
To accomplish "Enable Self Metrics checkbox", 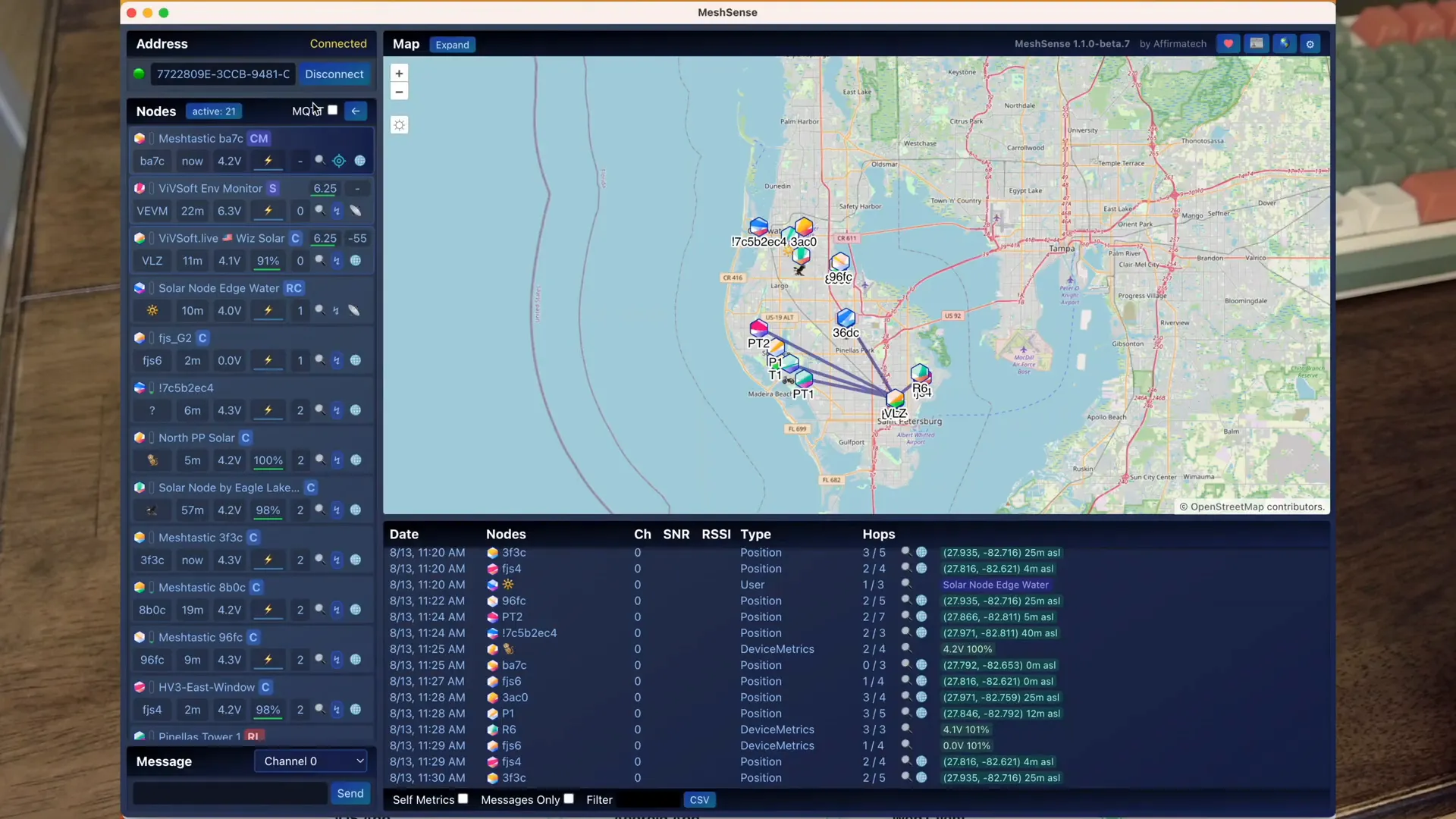I will pyautogui.click(x=463, y=799).
